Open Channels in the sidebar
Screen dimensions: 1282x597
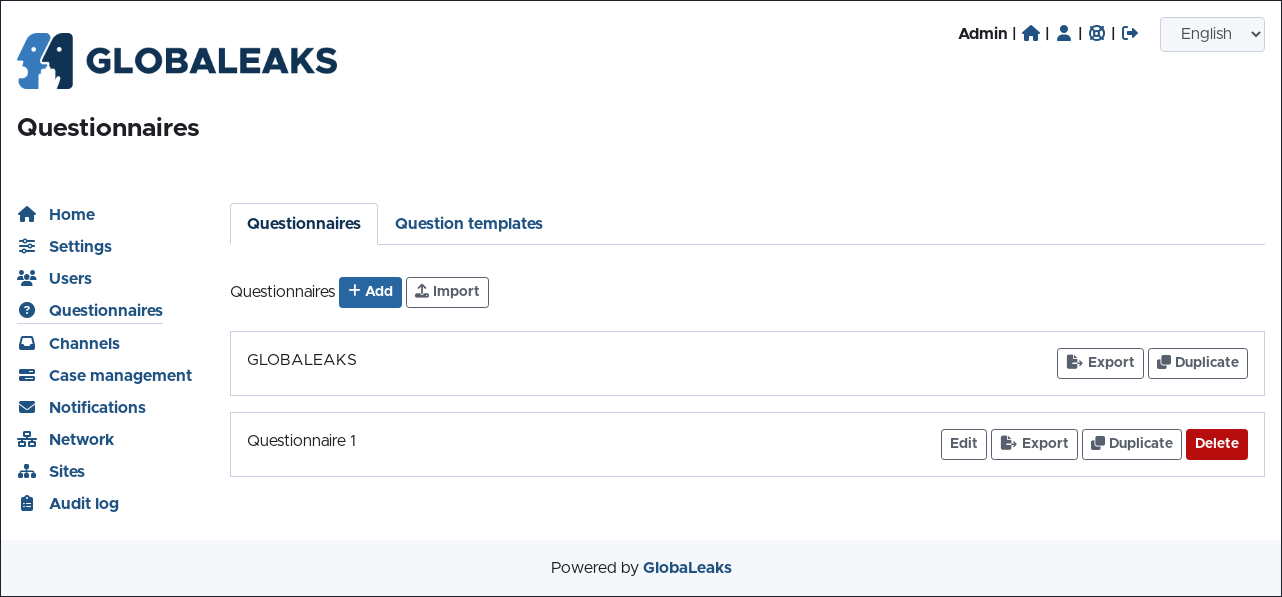click(84, 343)
